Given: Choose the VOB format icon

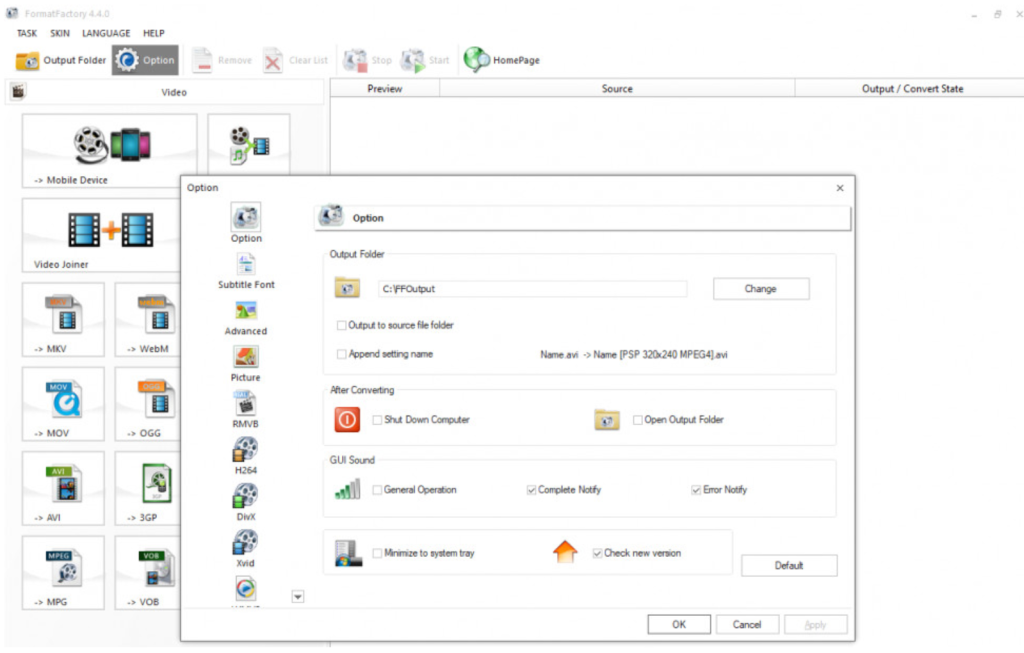Looking at the screenshot, I should point(148,573).
